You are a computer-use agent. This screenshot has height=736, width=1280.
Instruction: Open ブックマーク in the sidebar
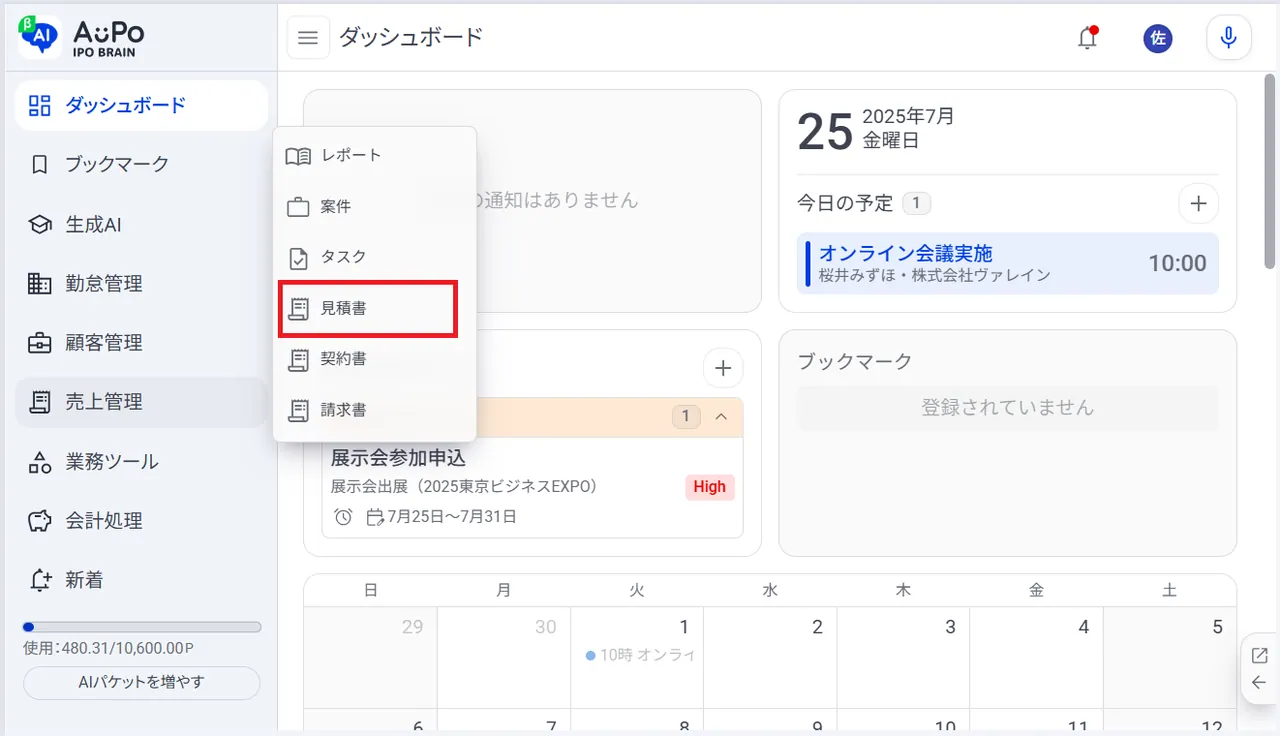click(x=141, y=164)
